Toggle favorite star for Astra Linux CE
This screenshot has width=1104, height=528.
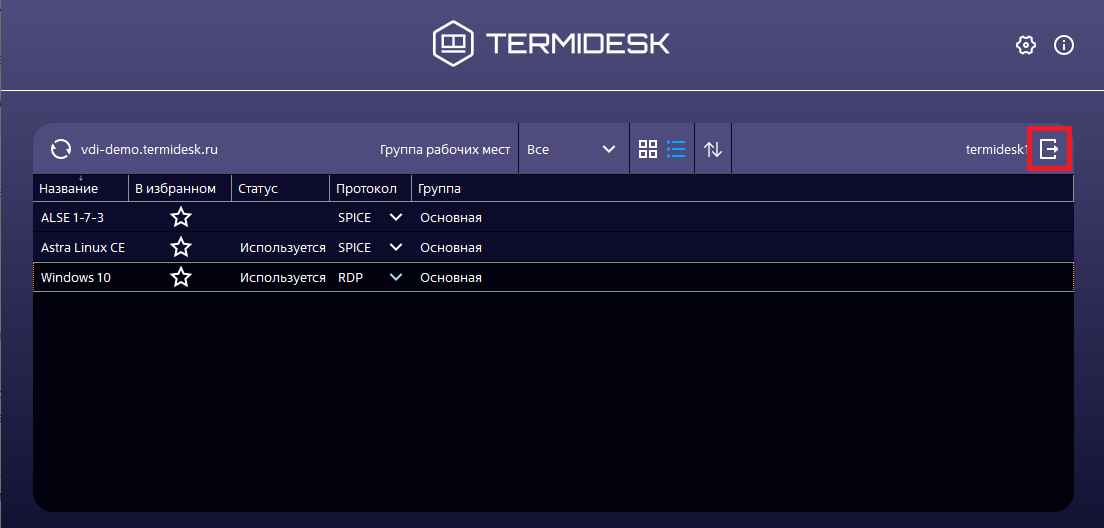pyautogui.click(x=180, y=247)
